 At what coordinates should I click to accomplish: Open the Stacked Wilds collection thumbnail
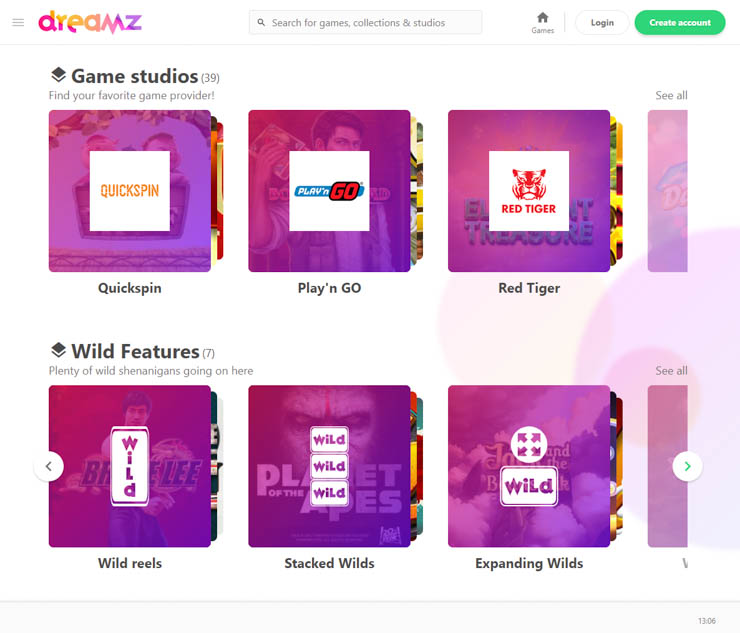pos(329,466)
